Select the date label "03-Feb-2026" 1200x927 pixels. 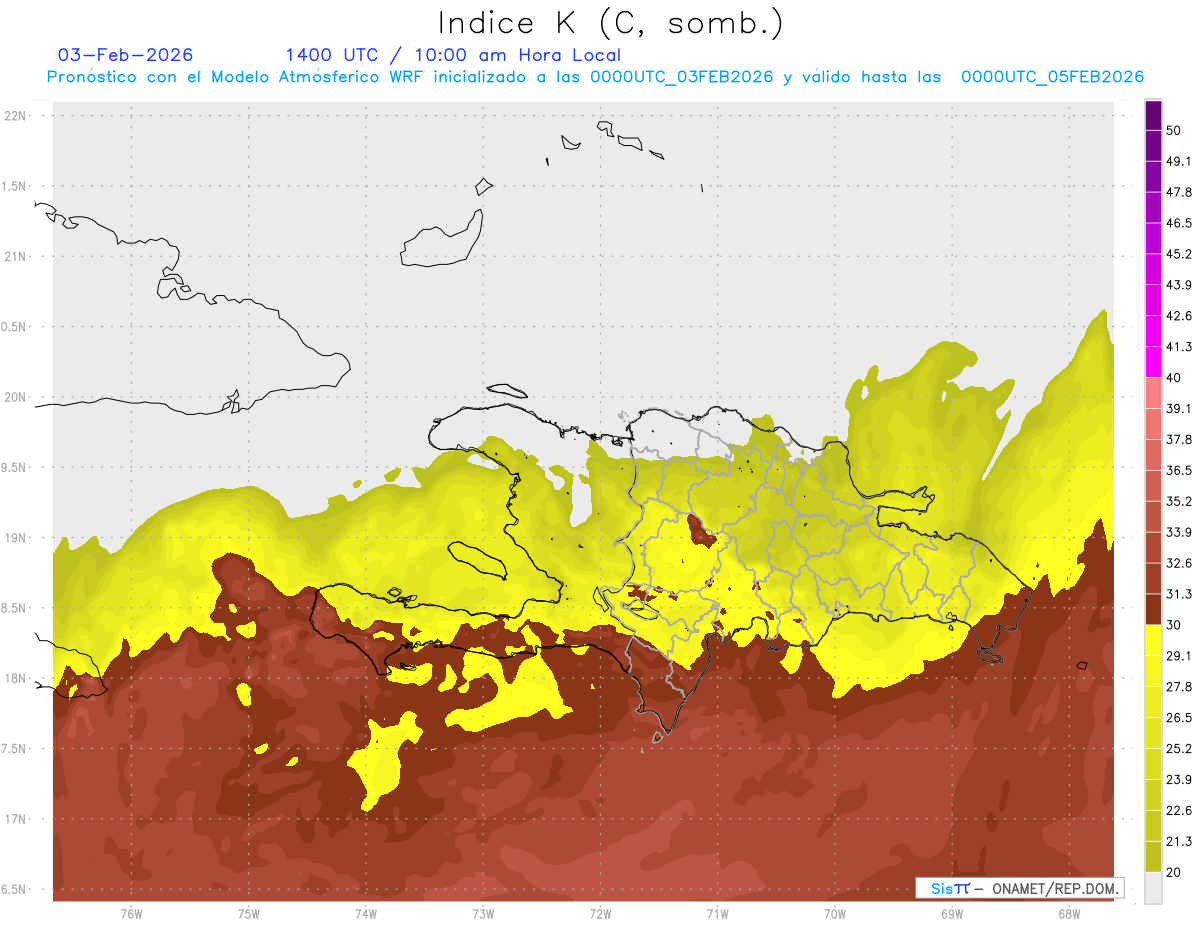pyautogui.click(x=126, y=55)
